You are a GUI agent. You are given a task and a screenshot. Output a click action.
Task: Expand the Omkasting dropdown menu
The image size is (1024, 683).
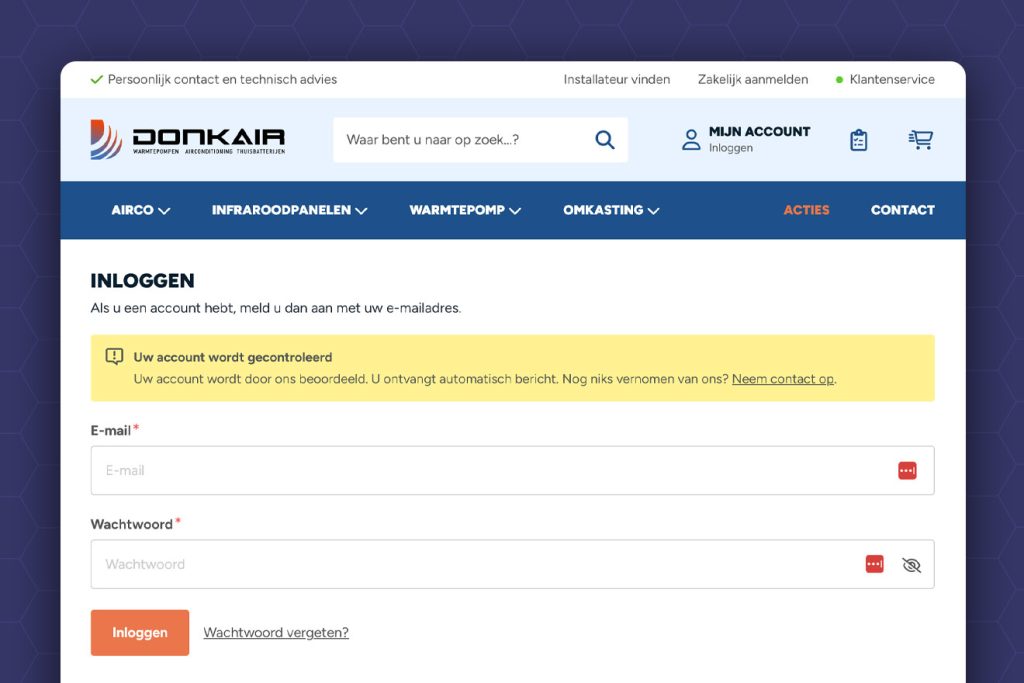tap(611, 210)
